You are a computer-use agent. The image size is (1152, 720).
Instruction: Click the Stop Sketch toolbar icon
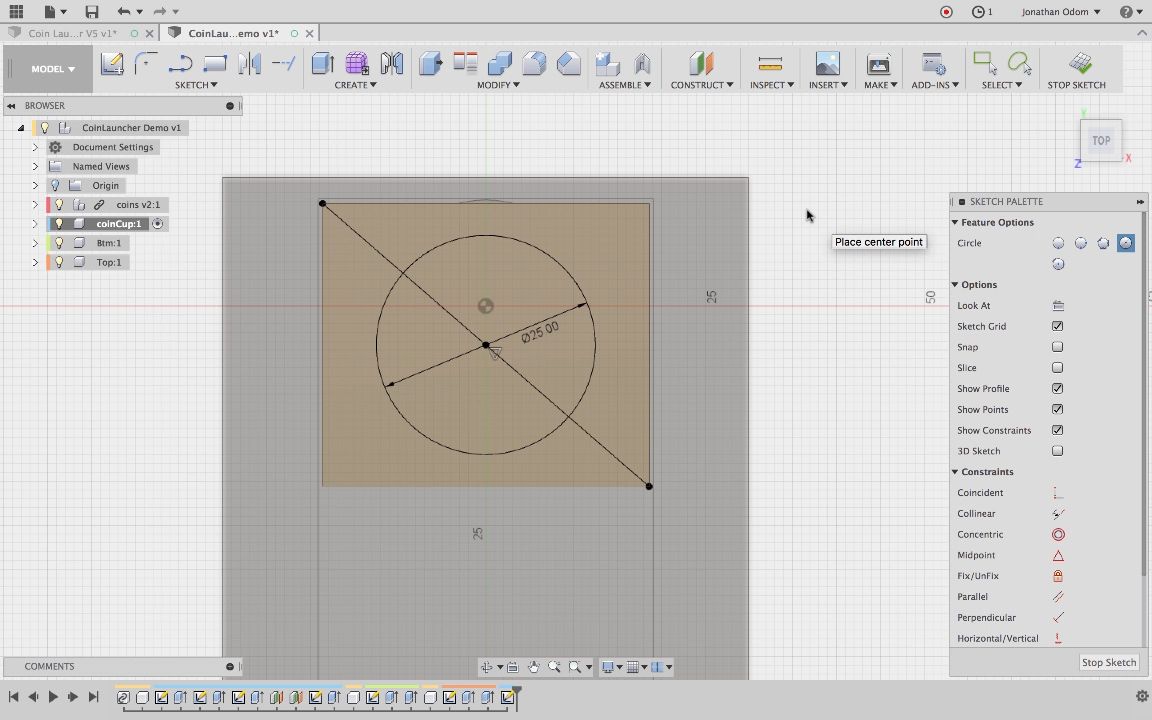(1079, 64)
